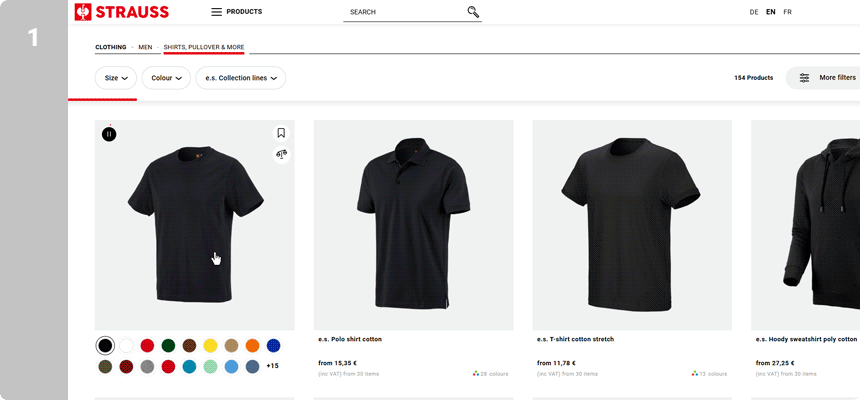Switch language to FR
This screenshot has width=860, height=400.
coord(787,12)
